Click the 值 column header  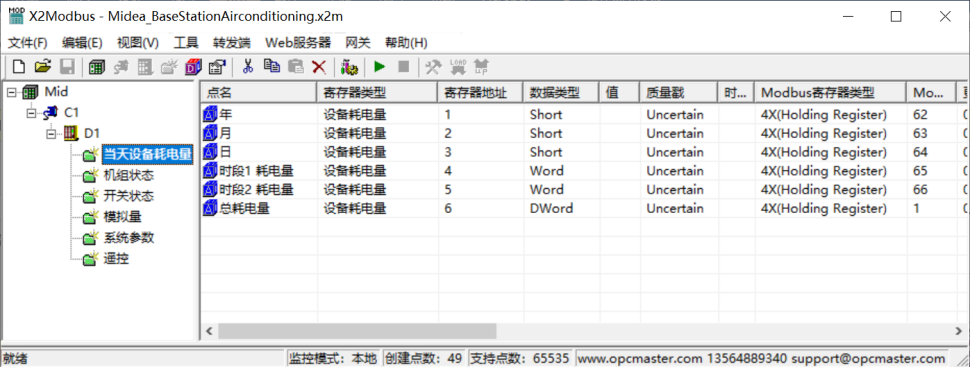click(x=619, y=93)
